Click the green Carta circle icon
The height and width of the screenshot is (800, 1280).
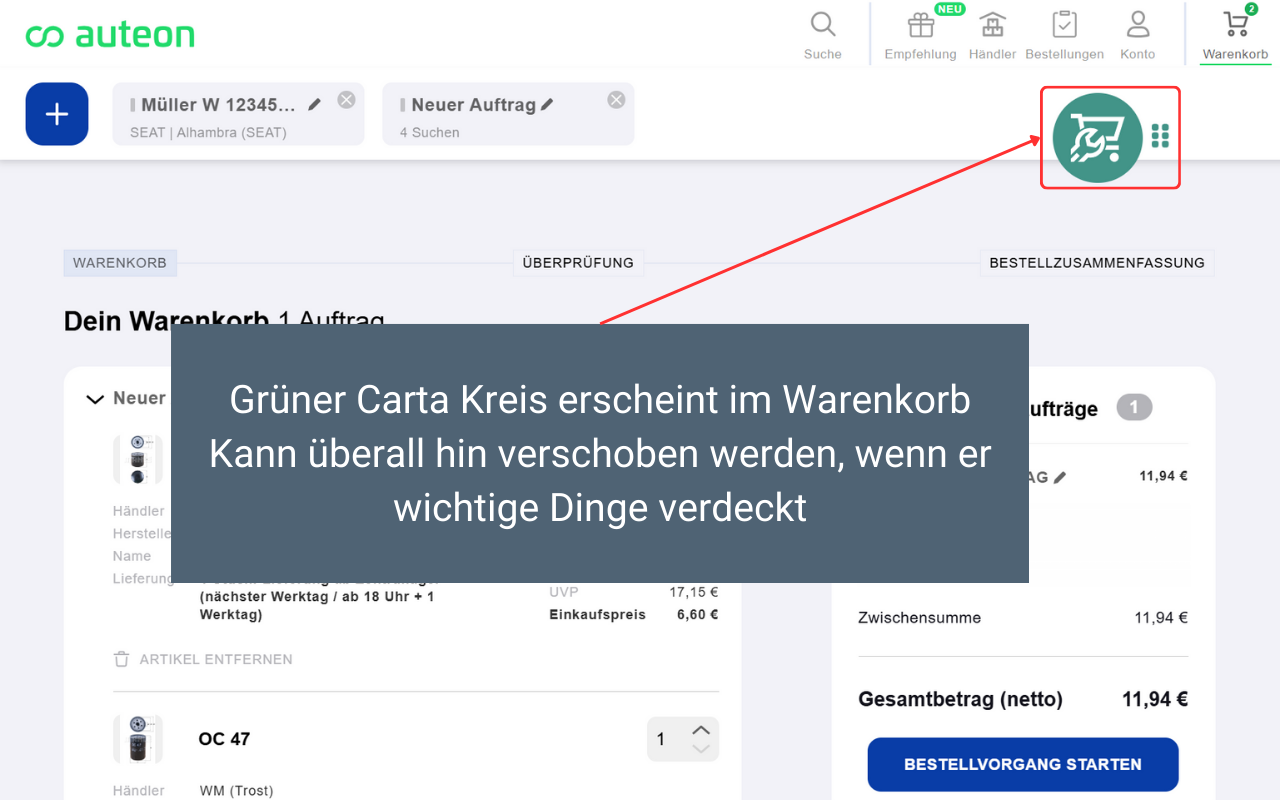(1097, 138)
